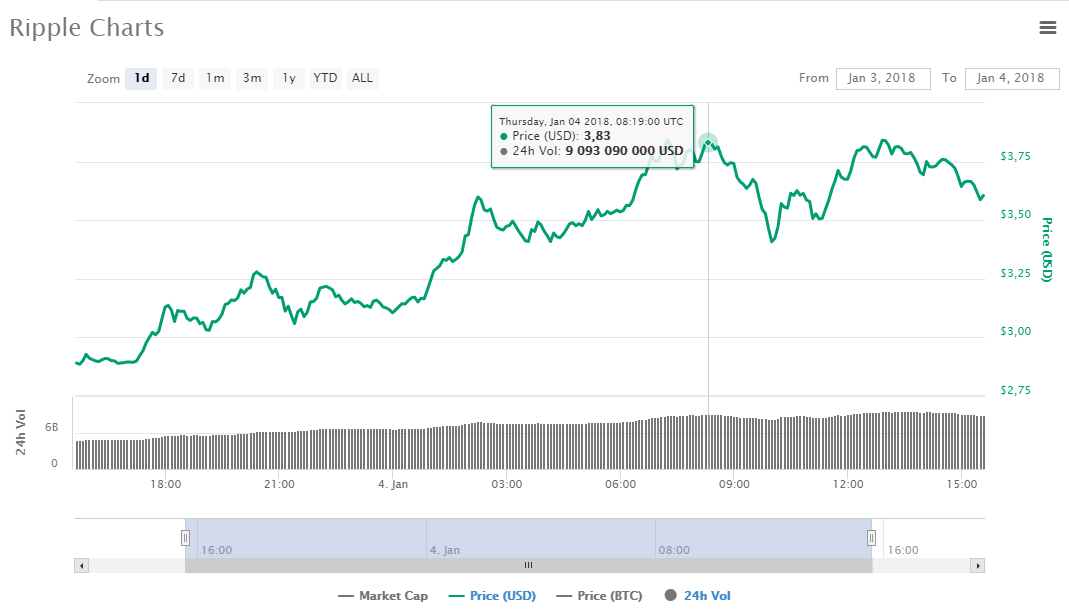This screenshot has width=1069, height=610.
Task: Click the navigator scrollbar thumb grip
Action: tap(528, 566)
